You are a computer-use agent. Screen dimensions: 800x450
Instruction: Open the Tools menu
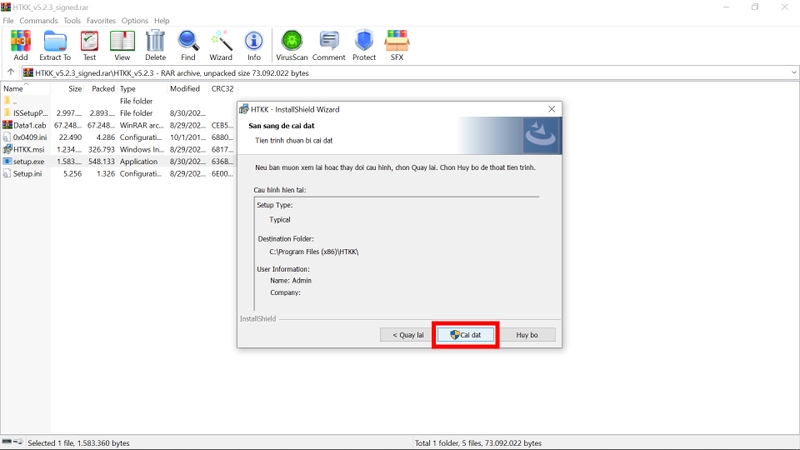[72, 20]
